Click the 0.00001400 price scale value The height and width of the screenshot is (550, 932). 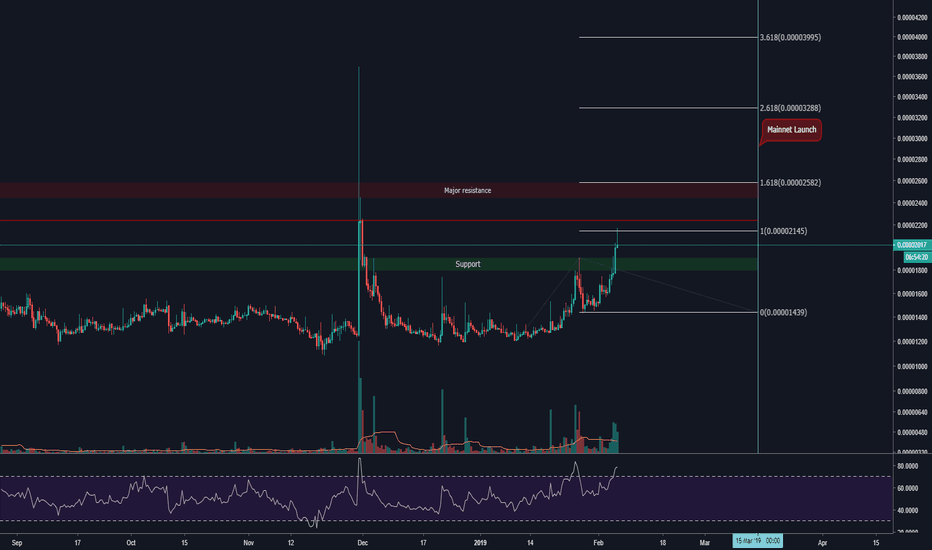913,318
